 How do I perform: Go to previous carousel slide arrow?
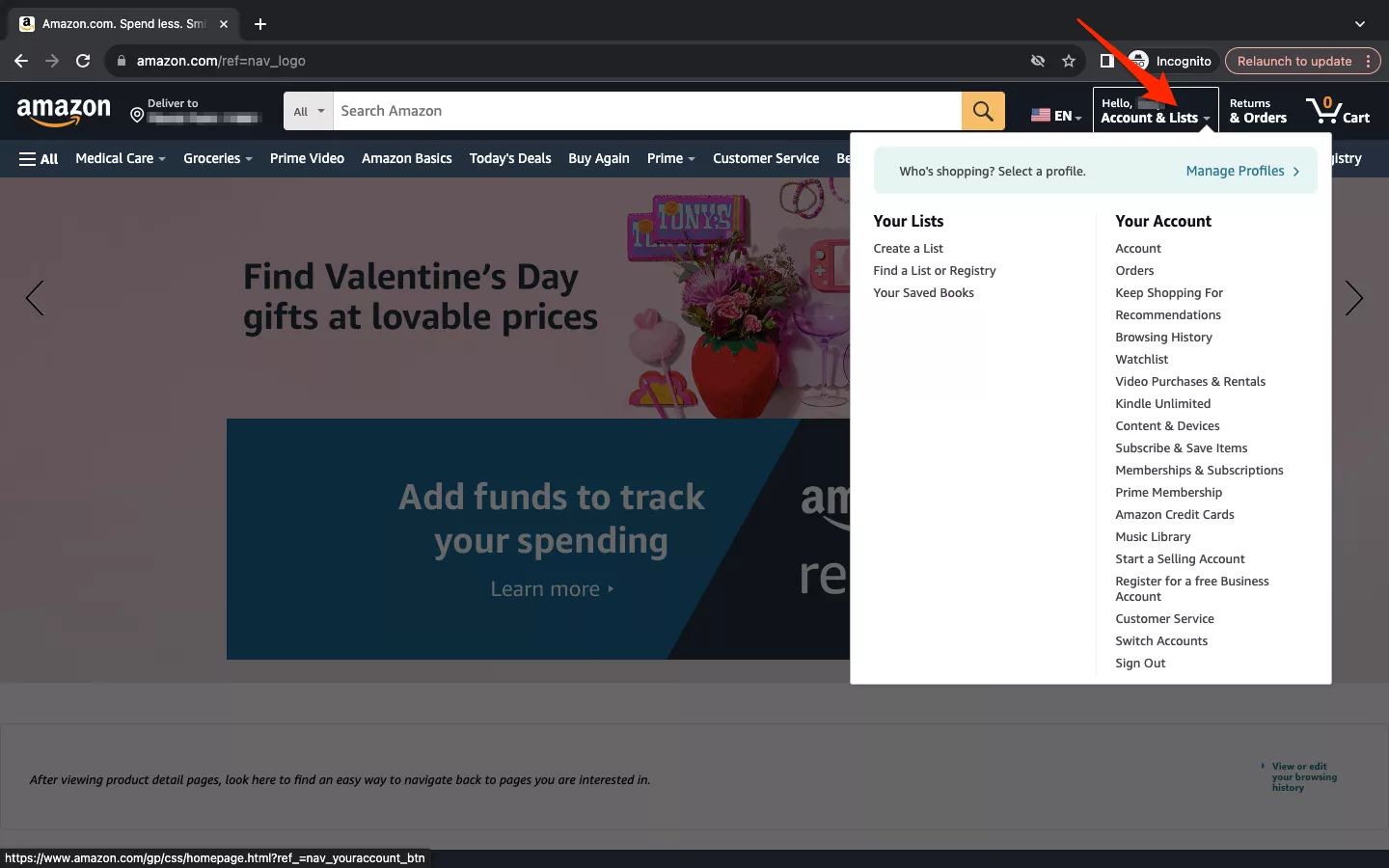[35, 298]
